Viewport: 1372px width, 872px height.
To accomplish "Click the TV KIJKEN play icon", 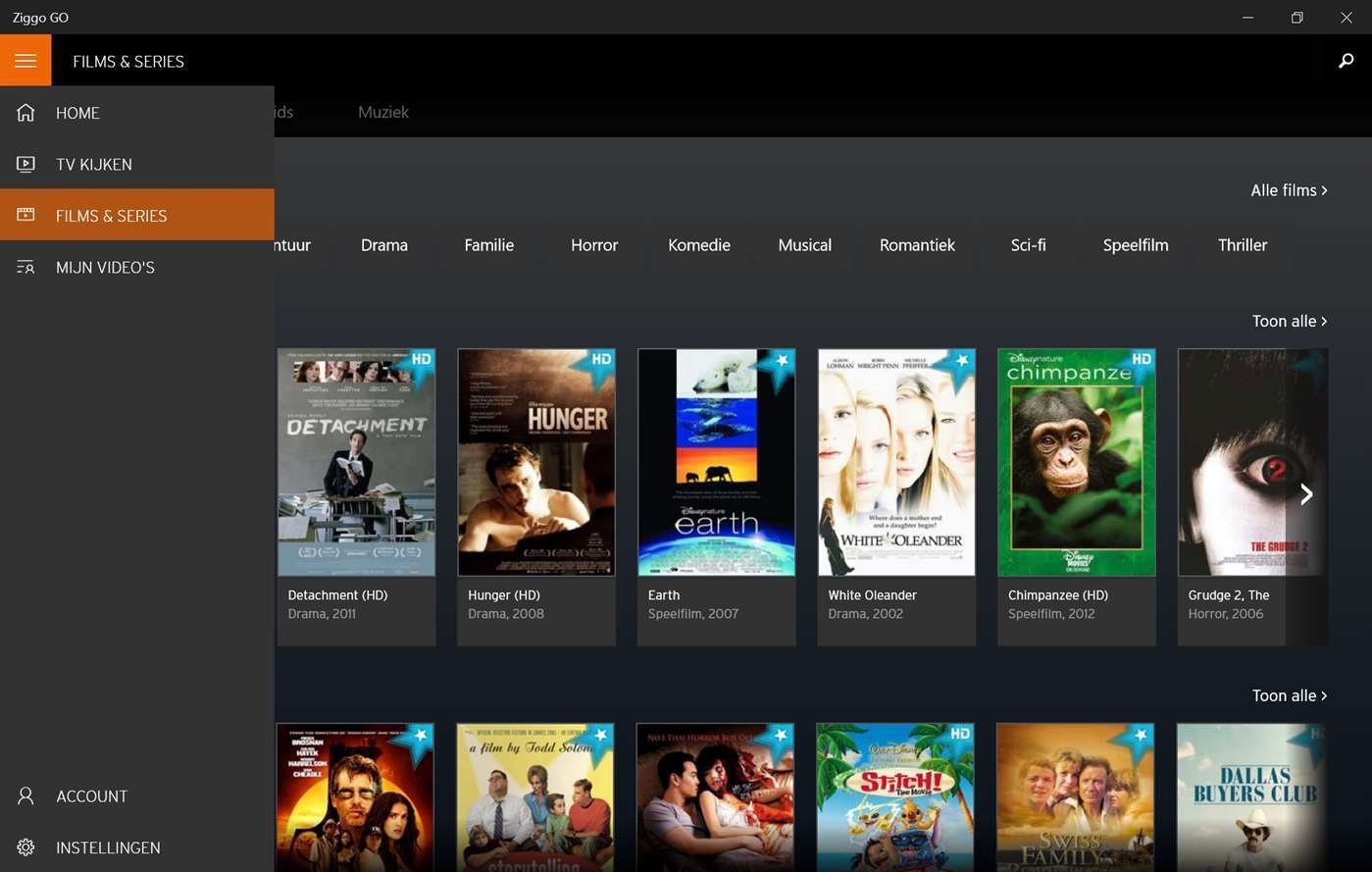I will click(25, 164).
